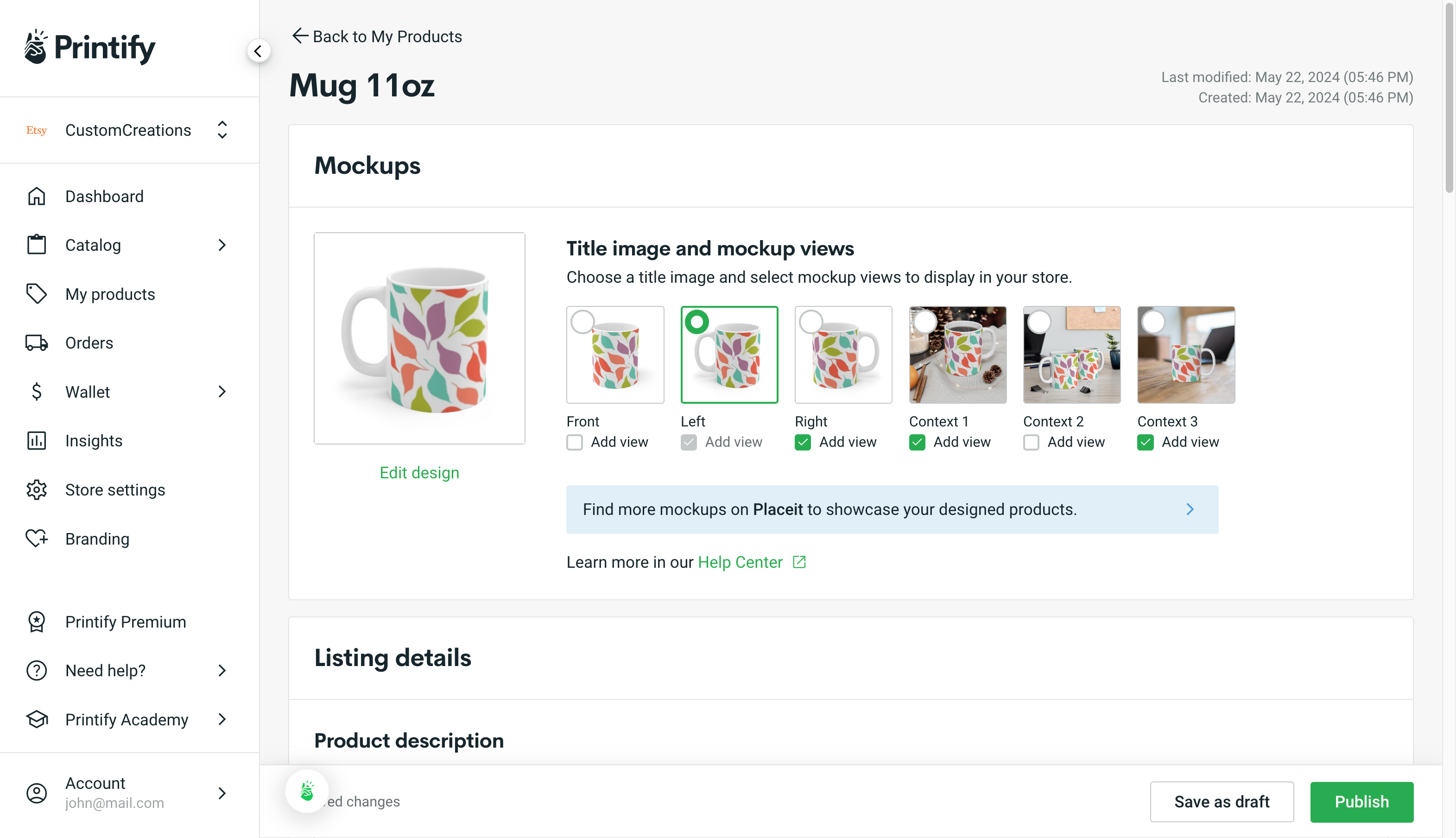
Task: Open Orders using the truck icon
Action: click(x=36, y=343)
